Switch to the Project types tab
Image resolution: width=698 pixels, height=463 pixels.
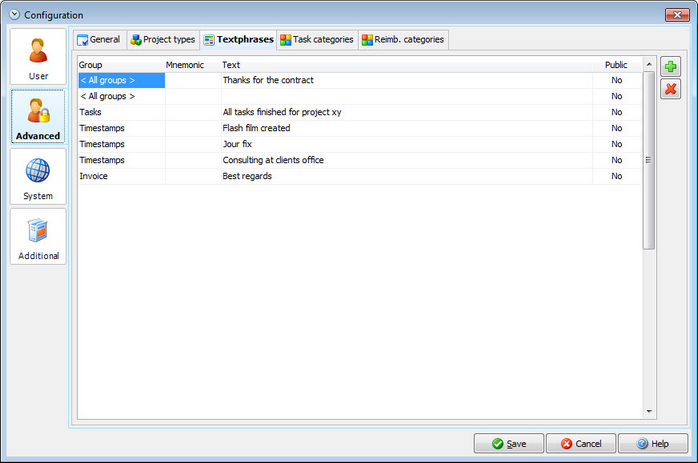[163, 40]
